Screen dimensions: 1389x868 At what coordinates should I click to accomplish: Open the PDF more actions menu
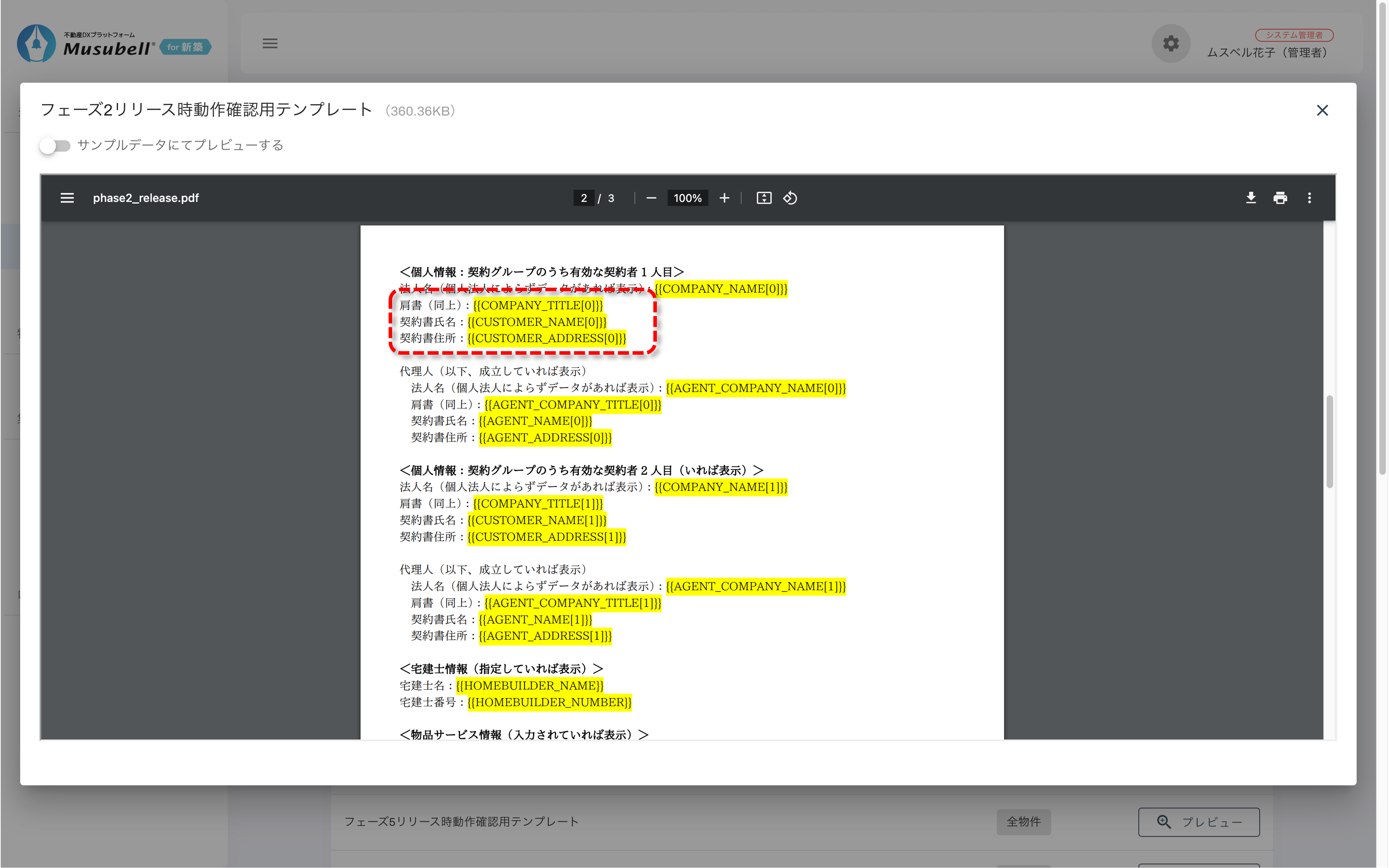(x=1309, y=198)
